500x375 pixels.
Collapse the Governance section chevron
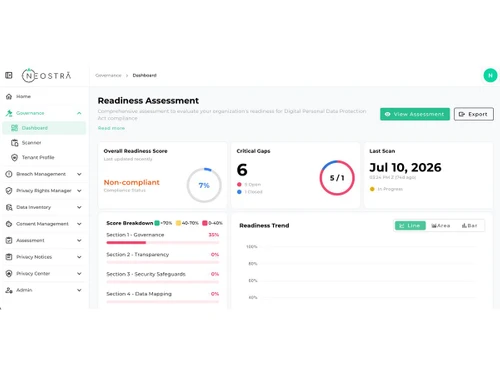point(79,113)
